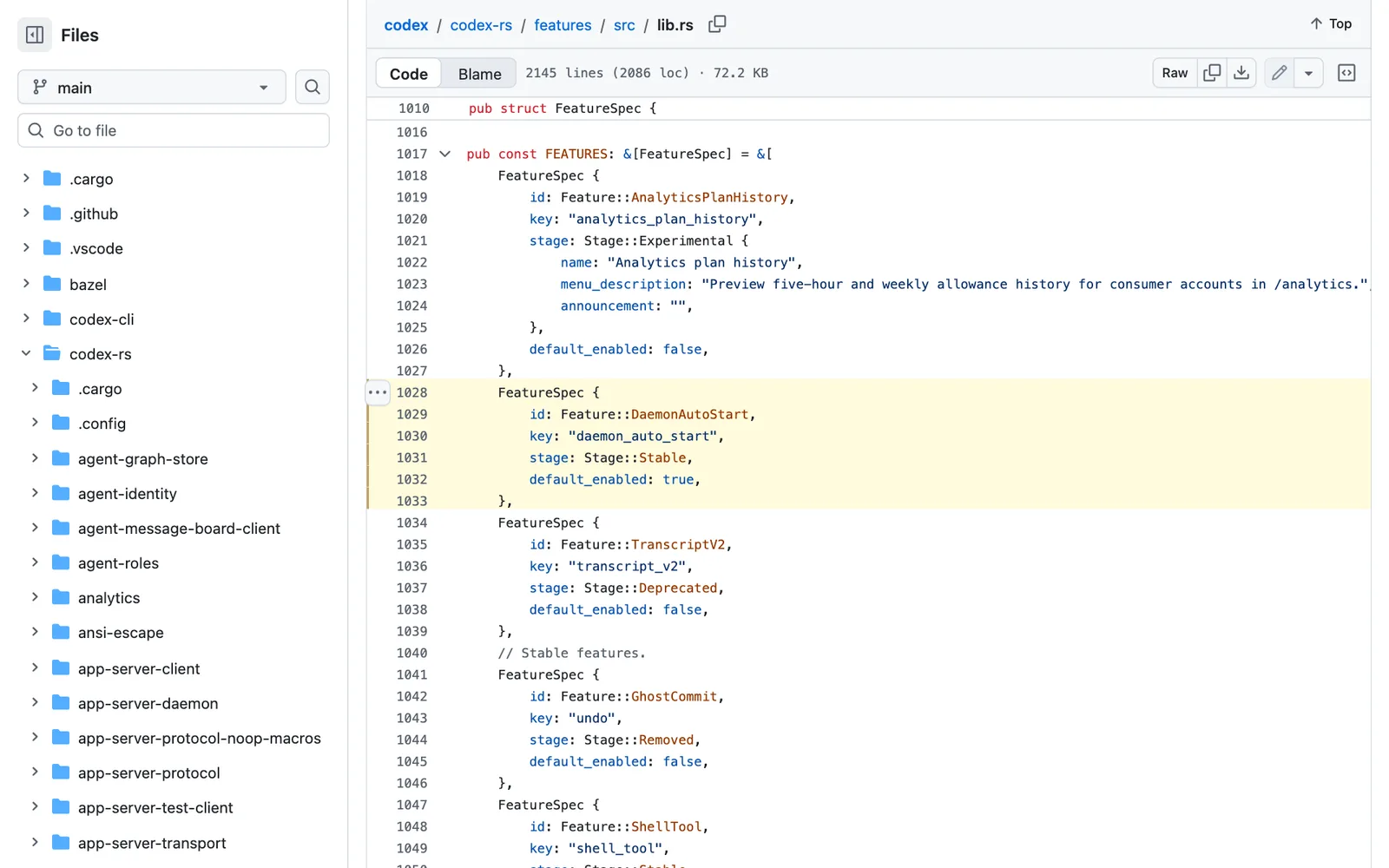Expand the agent-roles folder chevron
The image size is (1389, 868).
click(35, 562)
